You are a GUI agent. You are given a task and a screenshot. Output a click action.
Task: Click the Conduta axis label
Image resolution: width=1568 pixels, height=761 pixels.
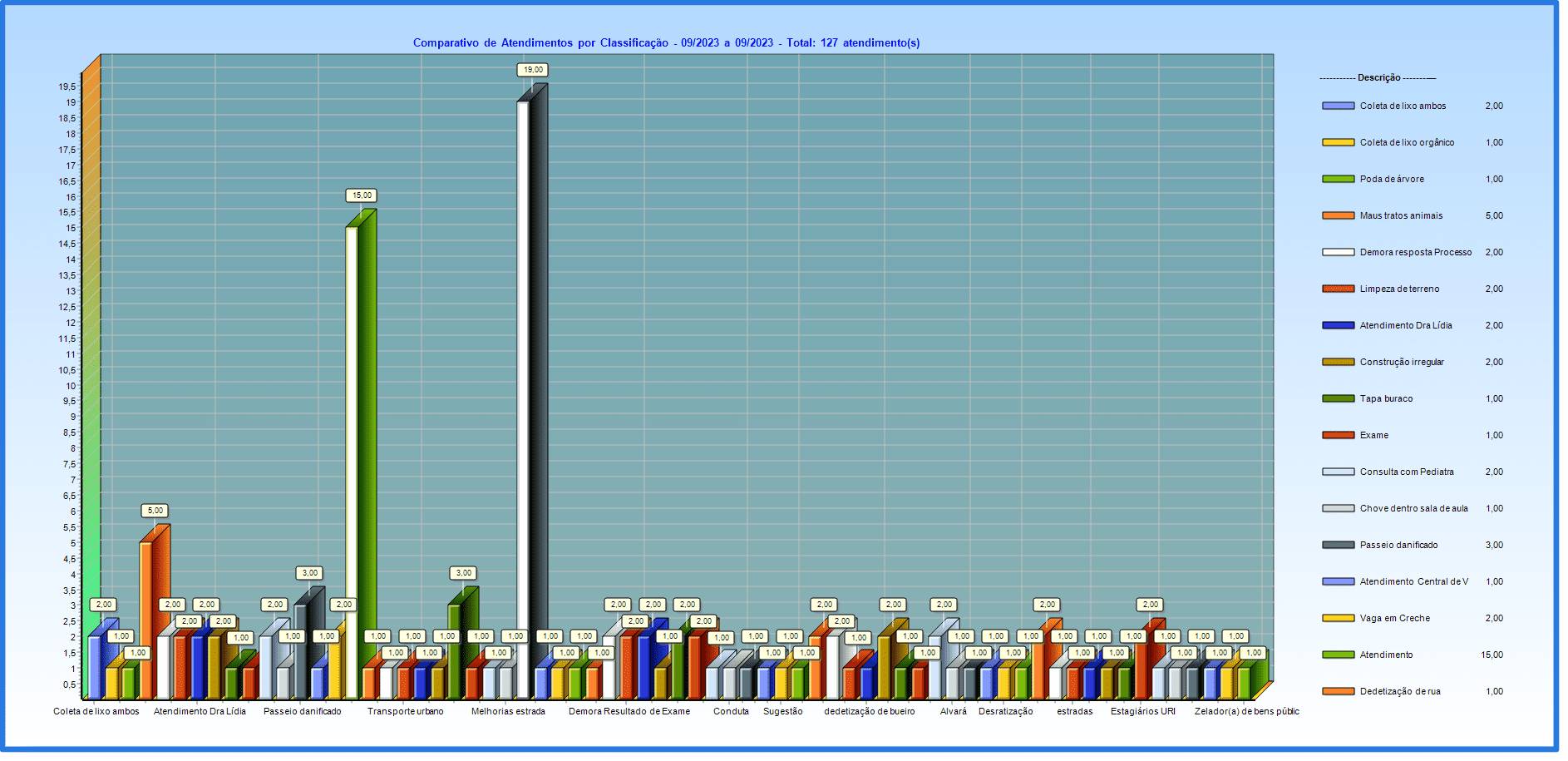(x=731, y=711)
